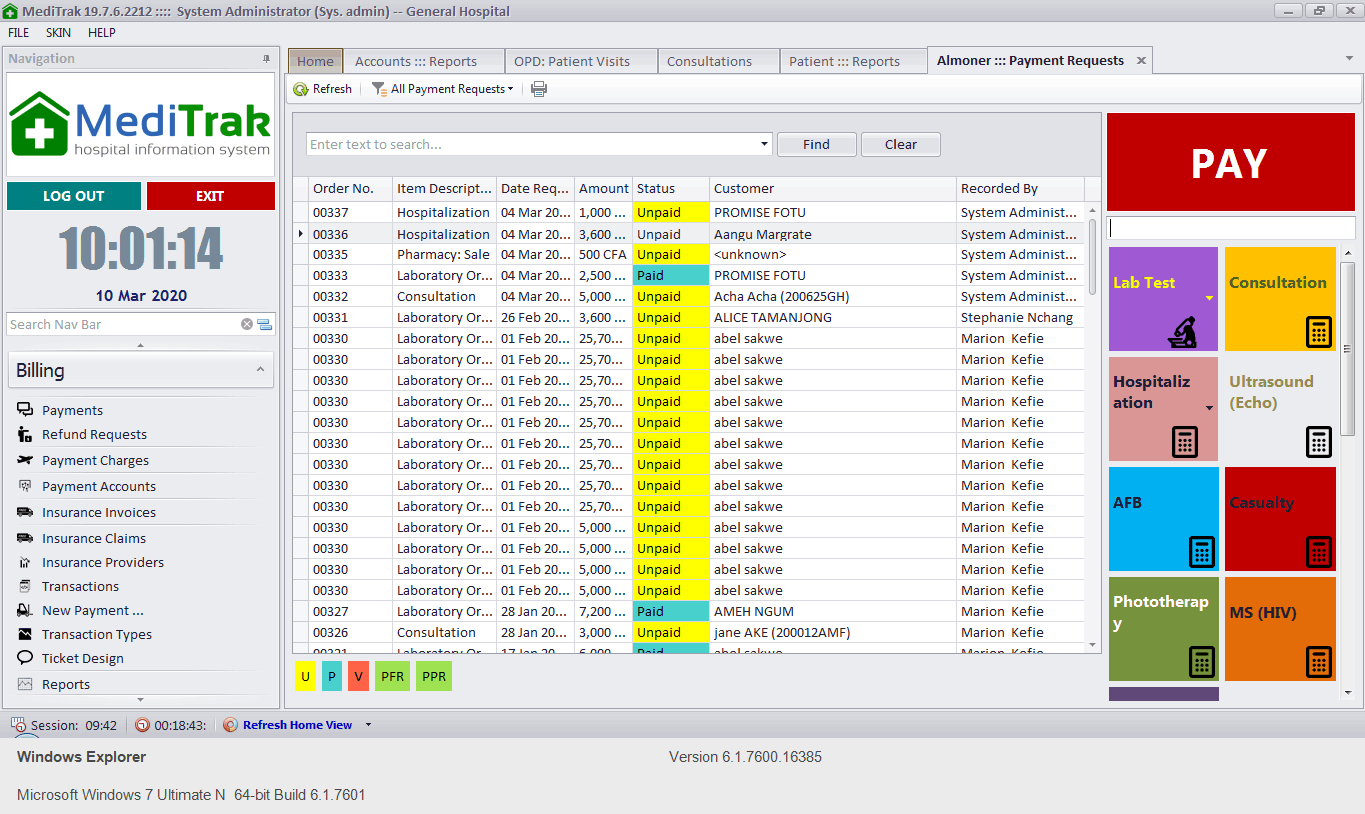Open Payments from the Billing navigation
Screen dimensions: 1365x814
click(72, 410)
